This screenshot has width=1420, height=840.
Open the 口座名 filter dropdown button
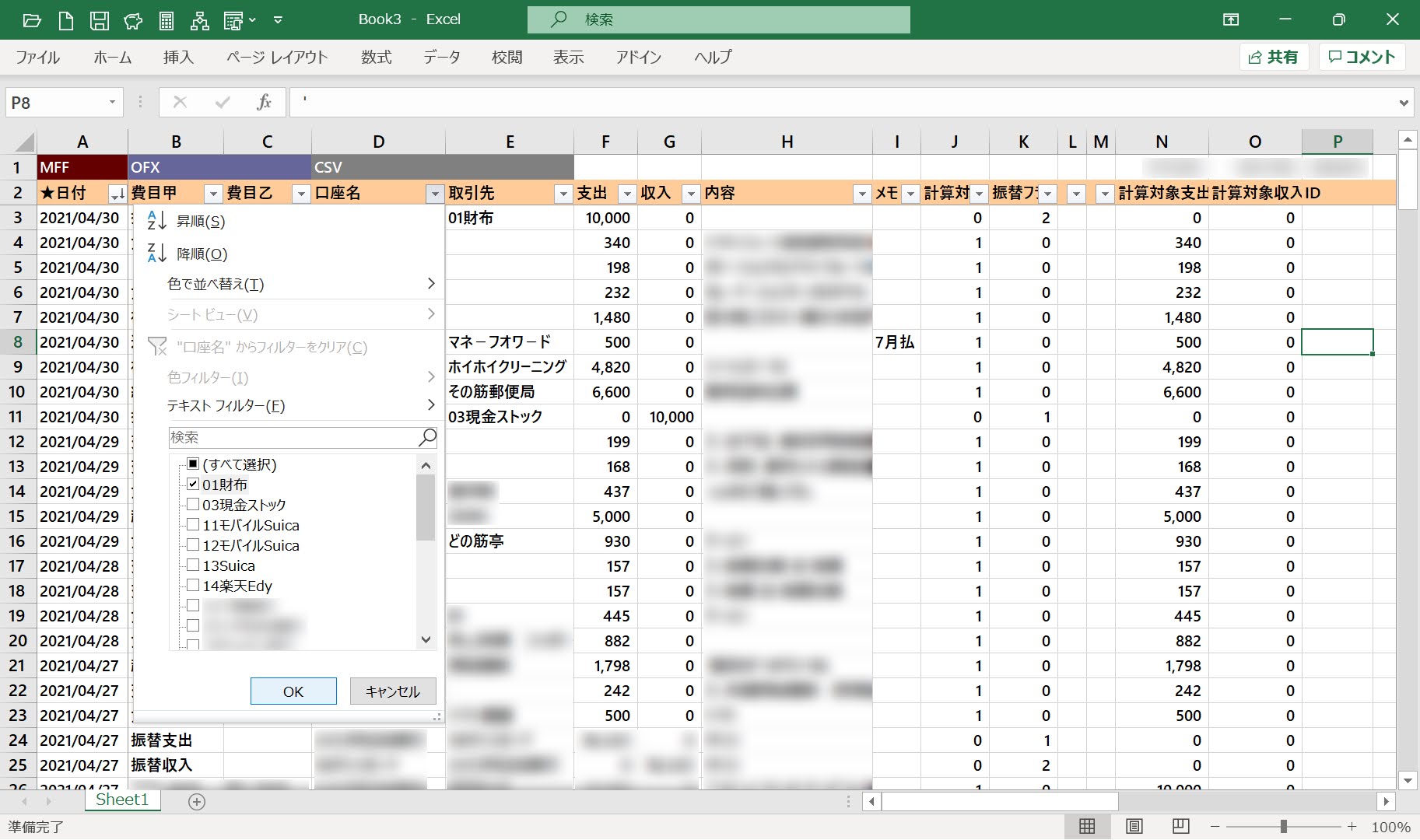(435, 194)
